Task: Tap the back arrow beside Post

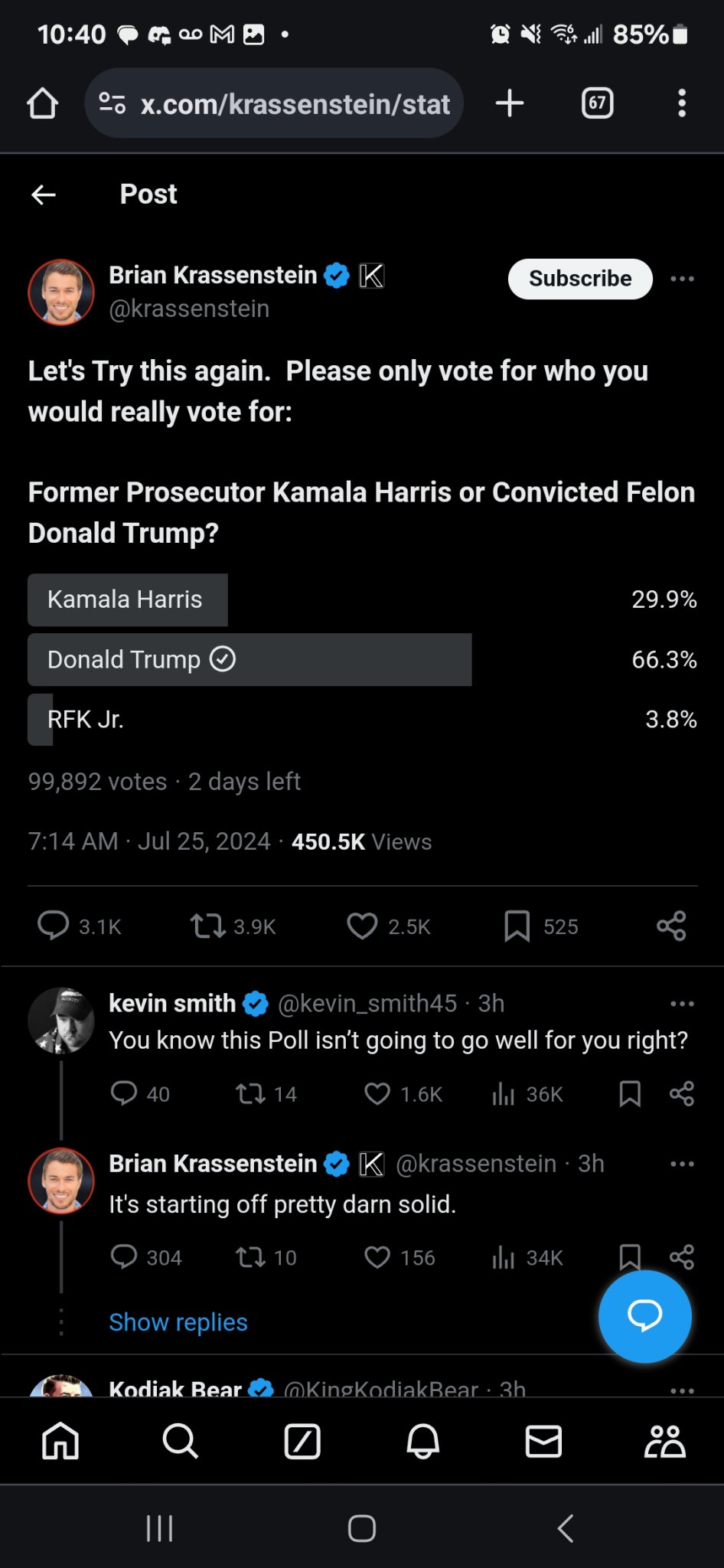Action: click(x=44, y=195)
